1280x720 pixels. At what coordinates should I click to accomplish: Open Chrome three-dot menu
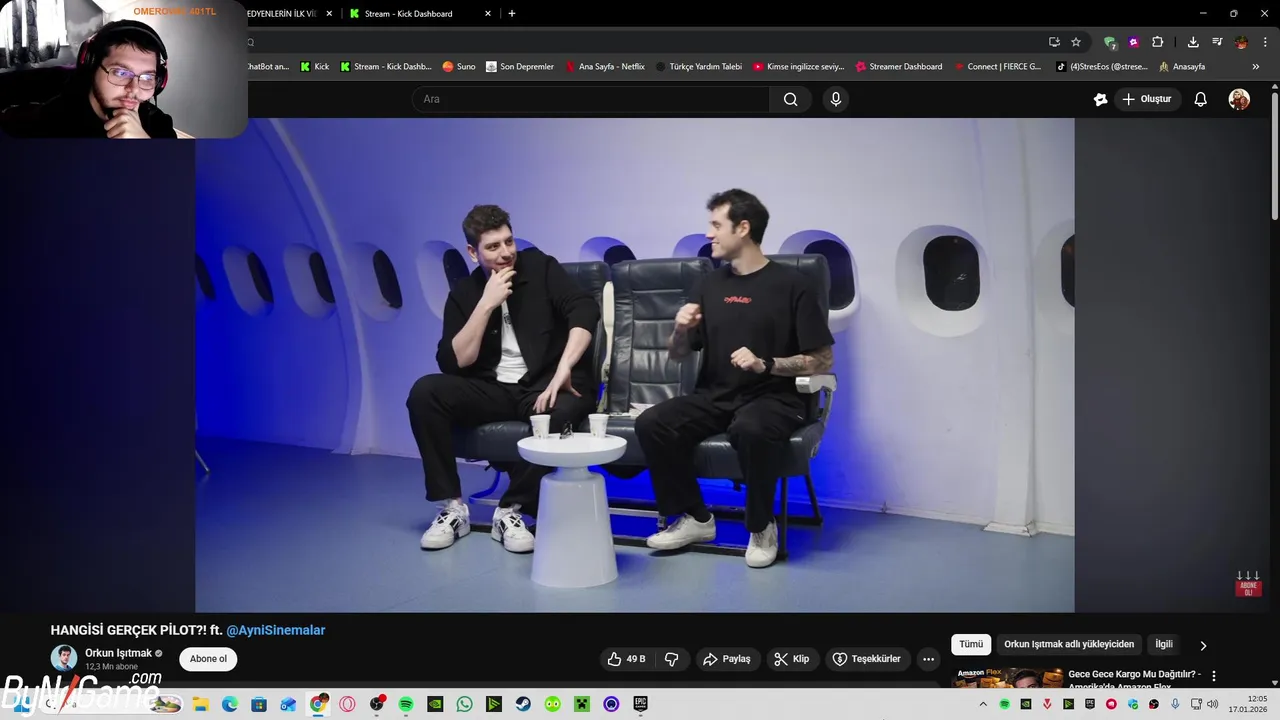(x=1265, y=42)
